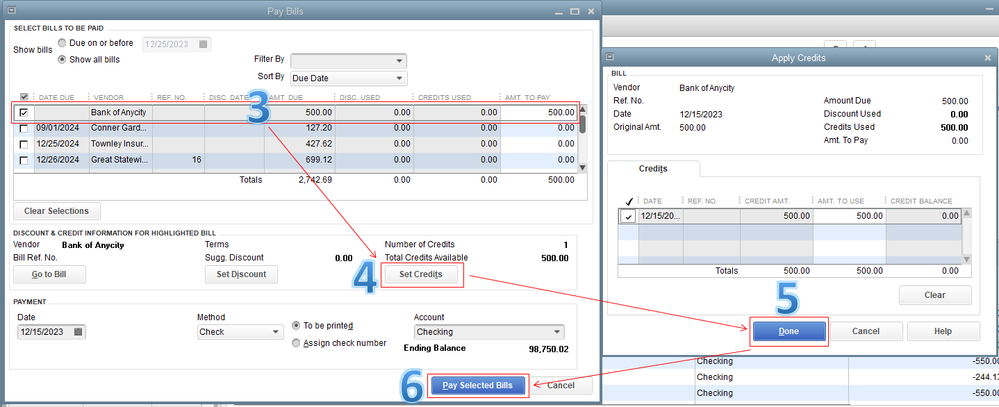This screenshot has height=407, width=999.
Task: Click Cancel in Apply Credits dialog
Action: pyautogui.click(x=866, y=331)
